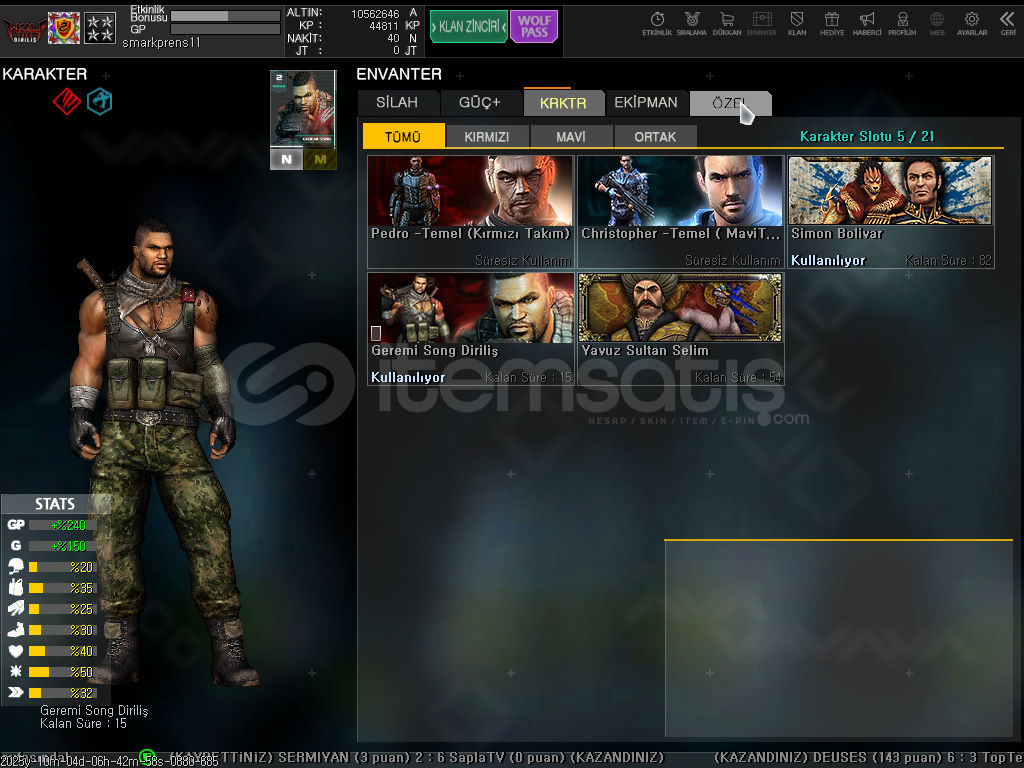
Task: Open the Wolf Pass button
Action: (534, 27)
